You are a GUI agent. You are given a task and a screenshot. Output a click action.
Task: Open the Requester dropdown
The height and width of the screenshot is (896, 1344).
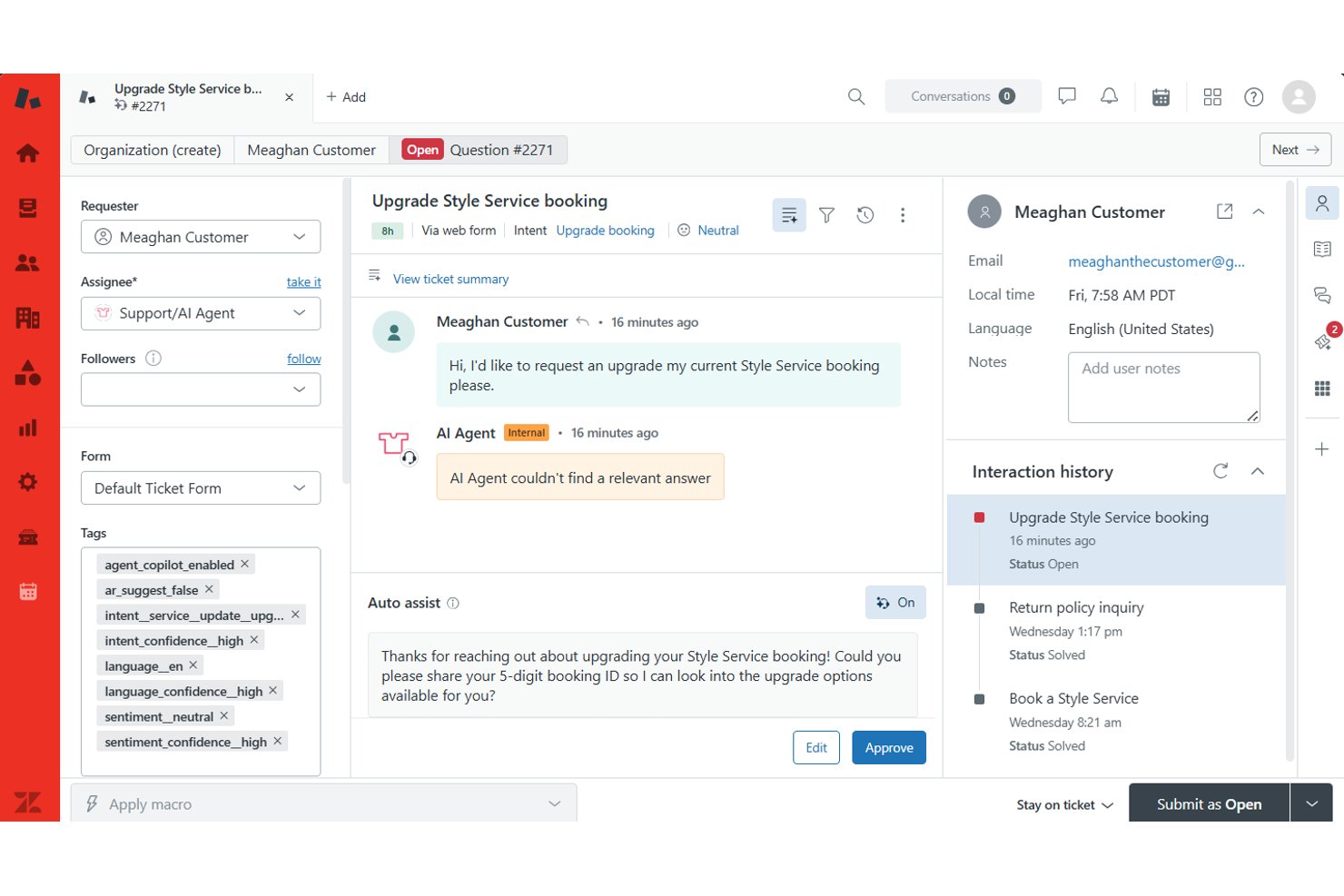[201, 237]
